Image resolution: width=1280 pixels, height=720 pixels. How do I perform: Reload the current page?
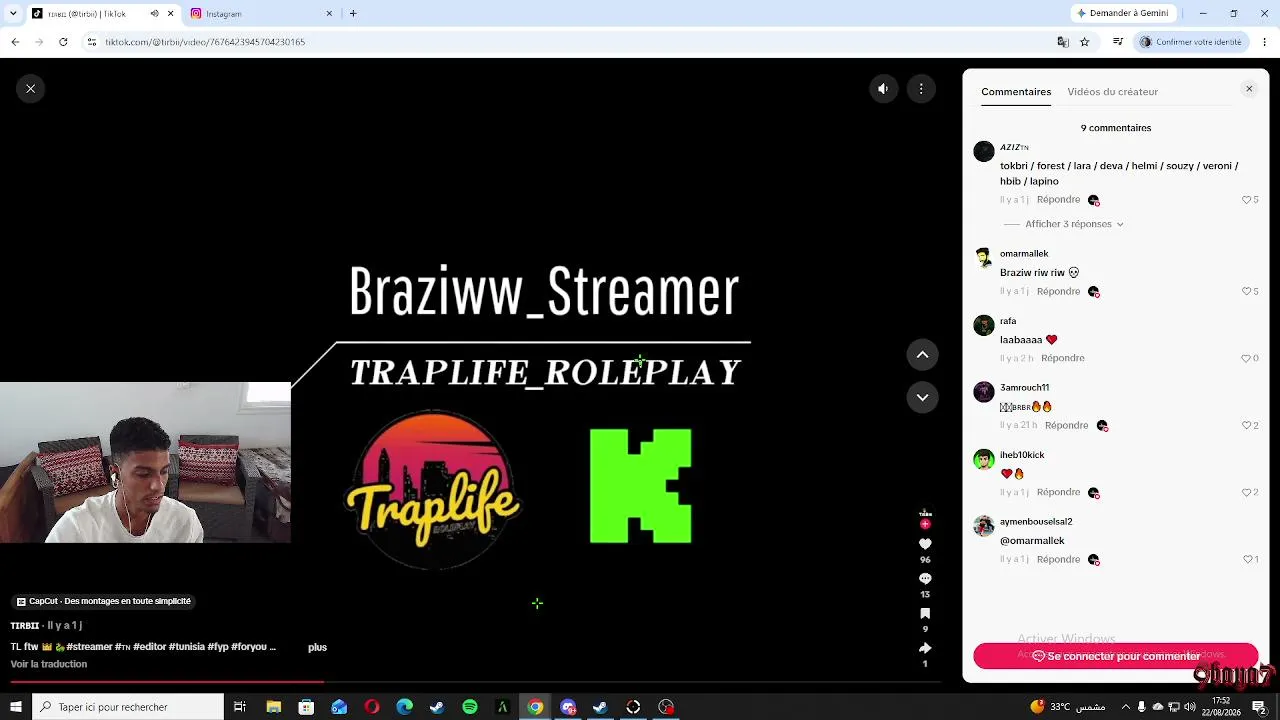click(x=63, y=42)
